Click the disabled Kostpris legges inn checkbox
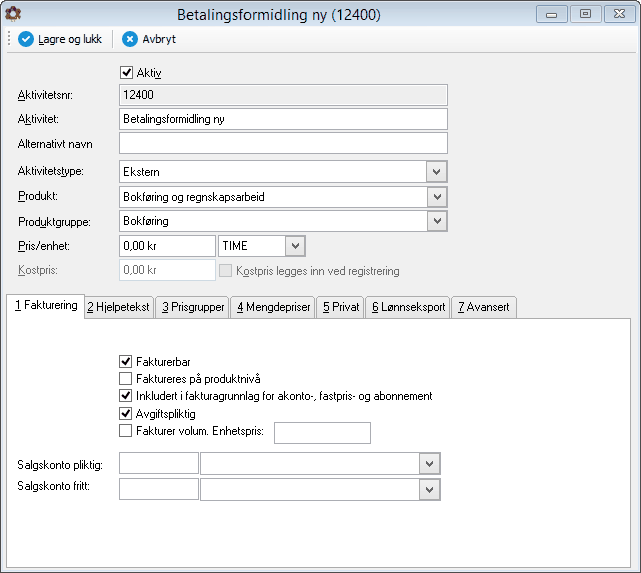This screenshot has width=641, height=573. (x=225, y=271)
